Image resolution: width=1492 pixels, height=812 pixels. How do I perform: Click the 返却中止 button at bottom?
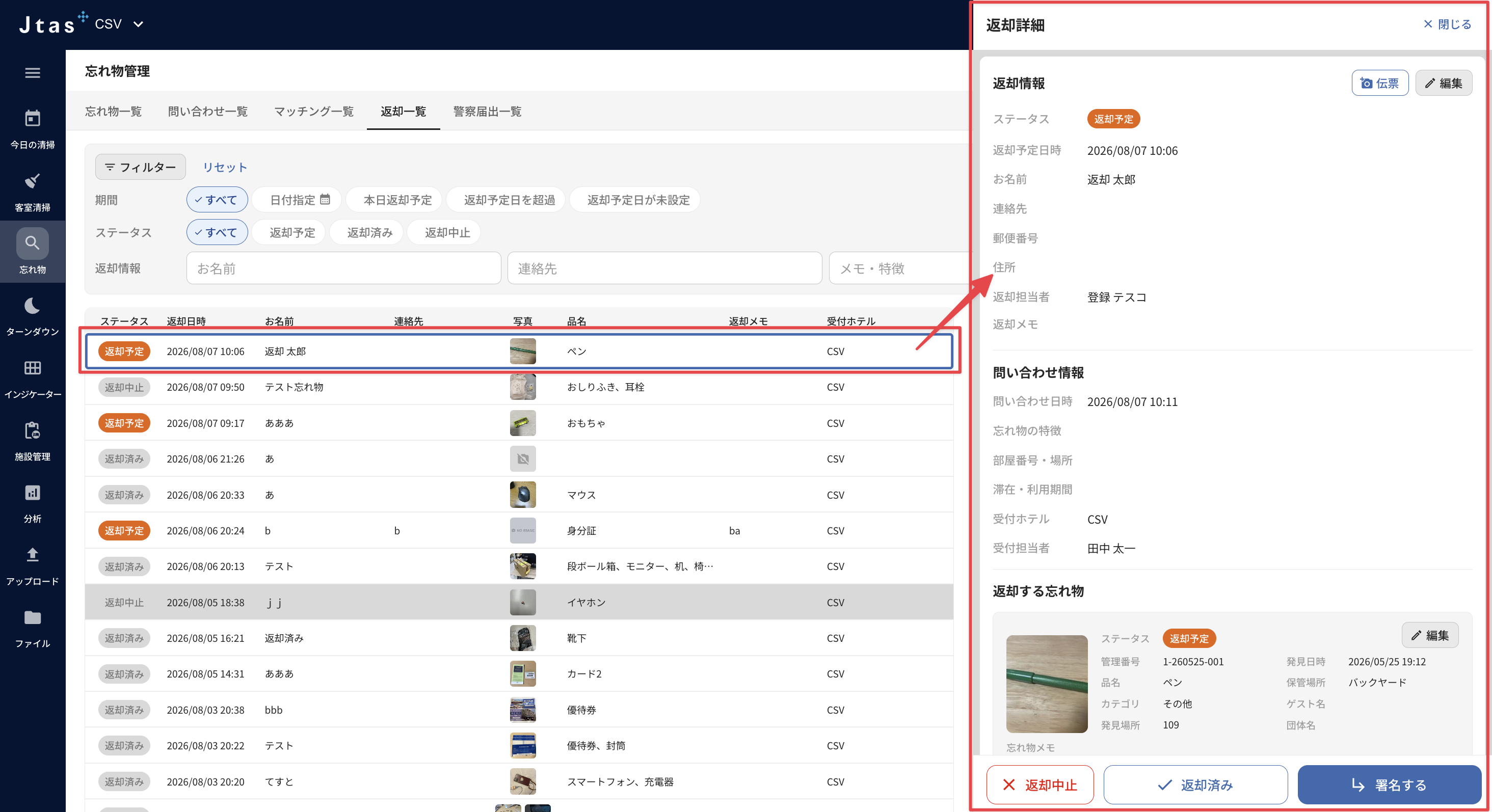pos(1040,785)
